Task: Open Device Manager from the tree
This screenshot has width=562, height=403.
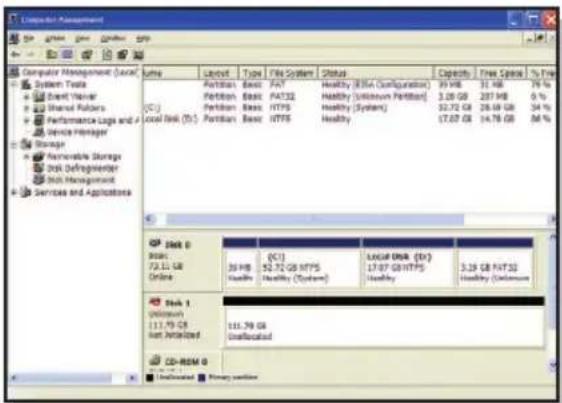Action: [x=77, y=132]
